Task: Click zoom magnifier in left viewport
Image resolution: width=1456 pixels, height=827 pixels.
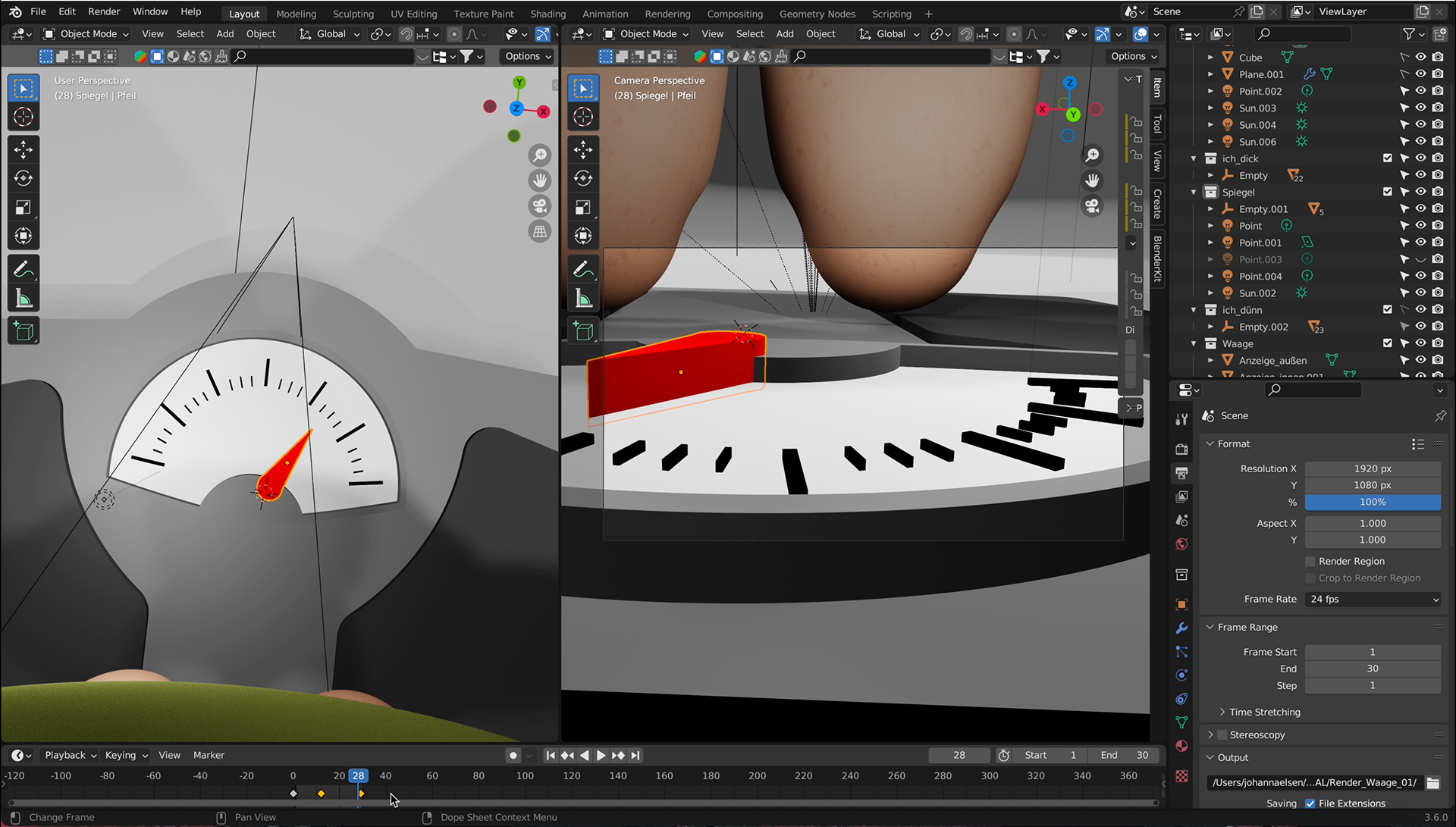Action: (x=540, y=155)
